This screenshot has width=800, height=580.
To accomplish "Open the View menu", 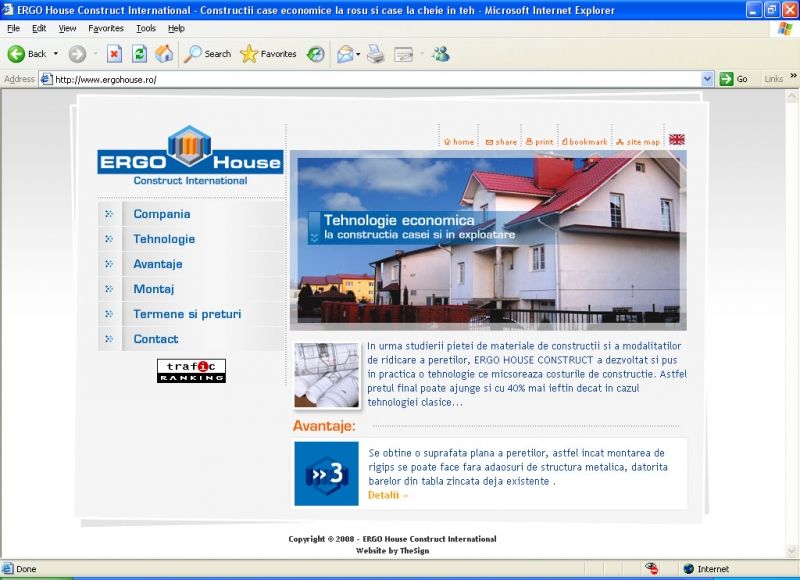I will (x=67, y=29).
